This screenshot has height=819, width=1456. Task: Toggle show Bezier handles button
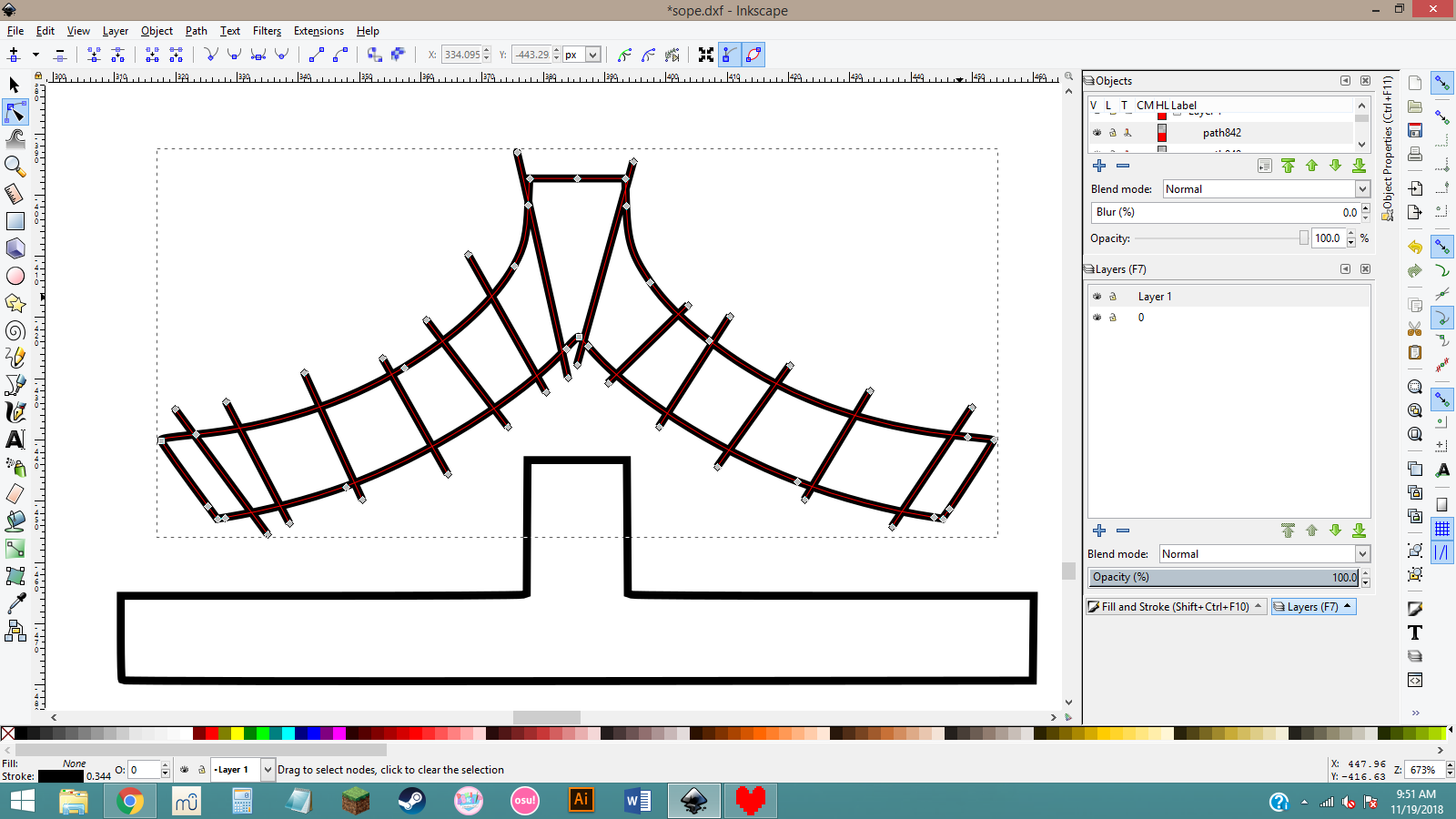[x=730, y=55]
